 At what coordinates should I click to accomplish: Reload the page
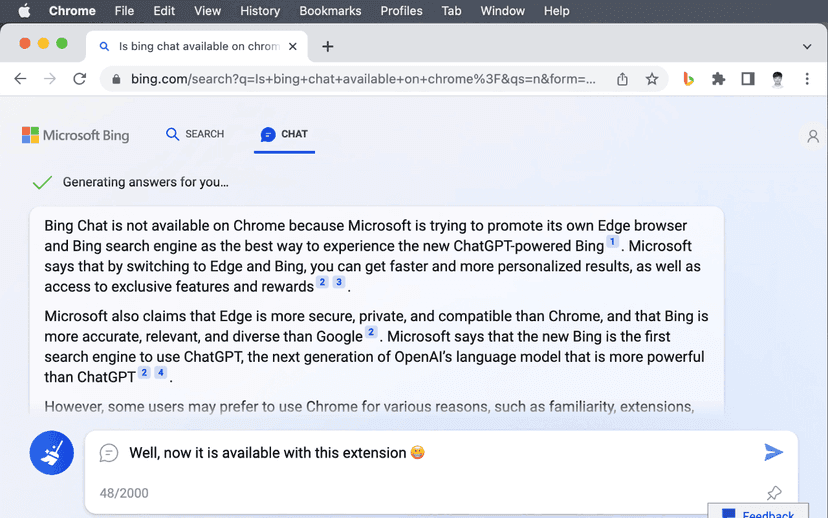pyautogui.click(x=80, y=79)
